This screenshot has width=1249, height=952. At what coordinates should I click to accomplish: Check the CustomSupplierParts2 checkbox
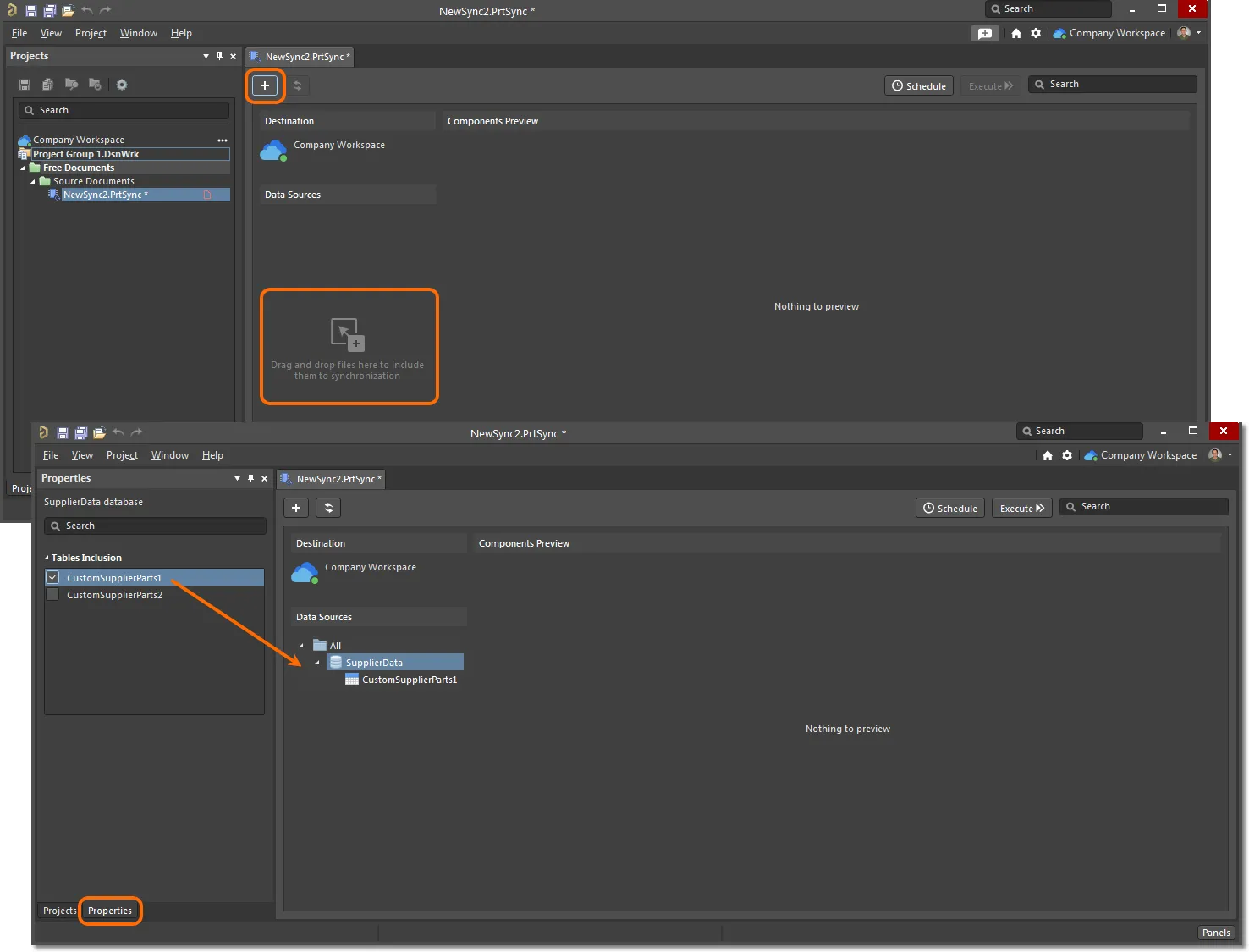pyautogui.click(x=52, y=594)
